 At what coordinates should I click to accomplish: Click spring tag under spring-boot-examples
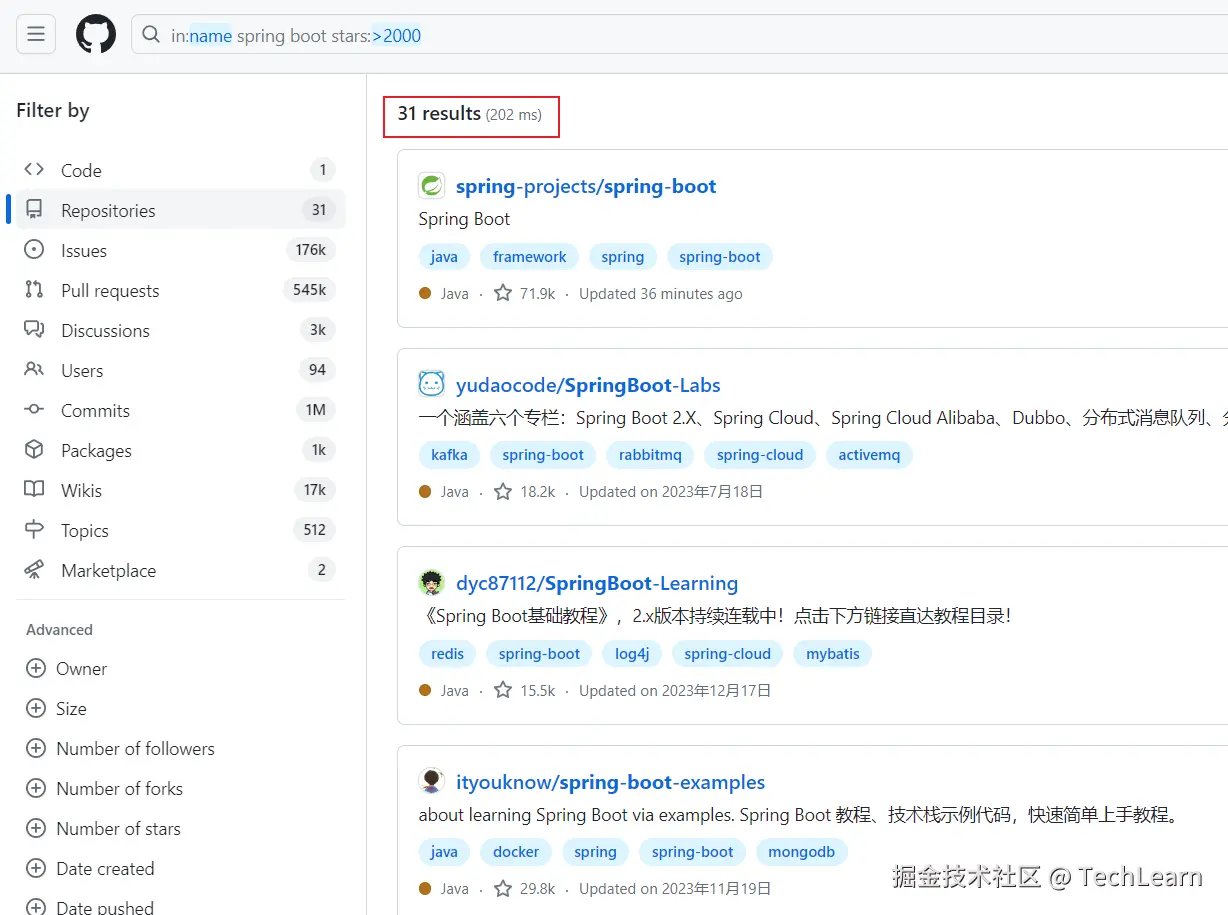click(x=595, y=852)
